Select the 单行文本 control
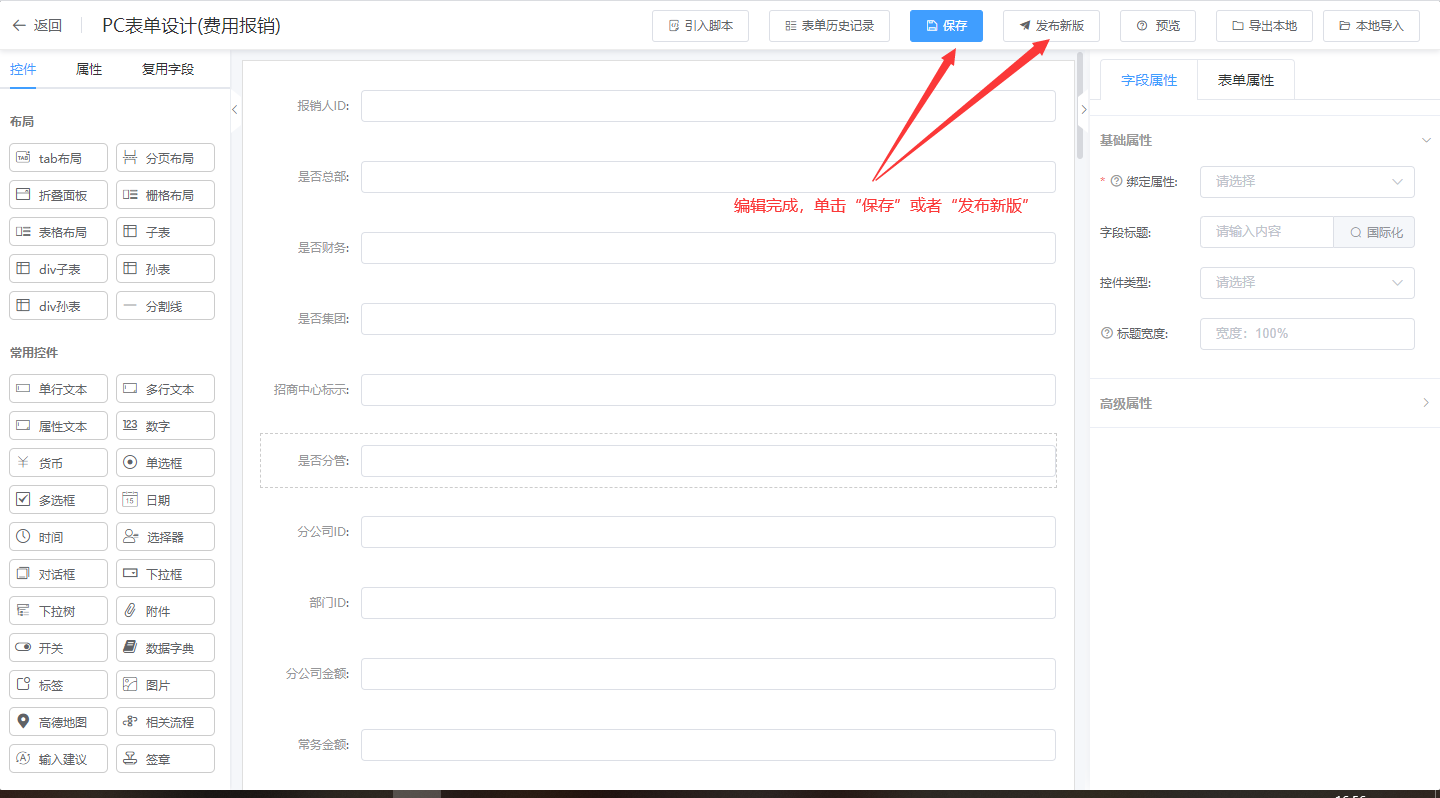Screen dimensions: 1440x798 pyautogui.click(x=58, y=389)
